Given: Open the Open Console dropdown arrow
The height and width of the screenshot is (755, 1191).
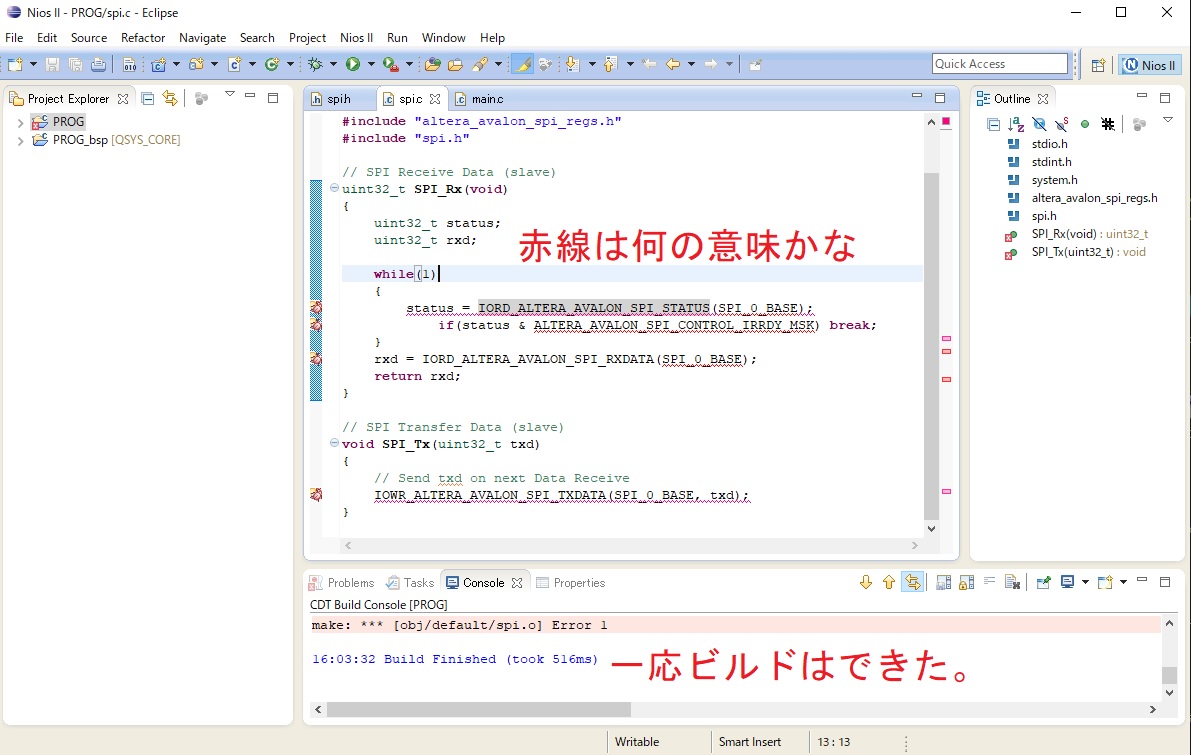Looking at the screenshot, I should [x=1123, y=583].
